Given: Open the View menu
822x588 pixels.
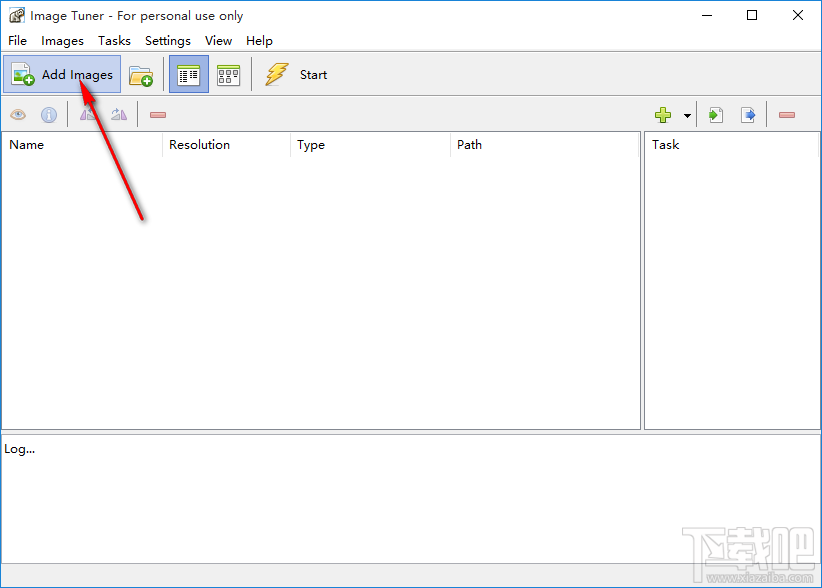Looking at the screenshot, I should pos(218,41).
